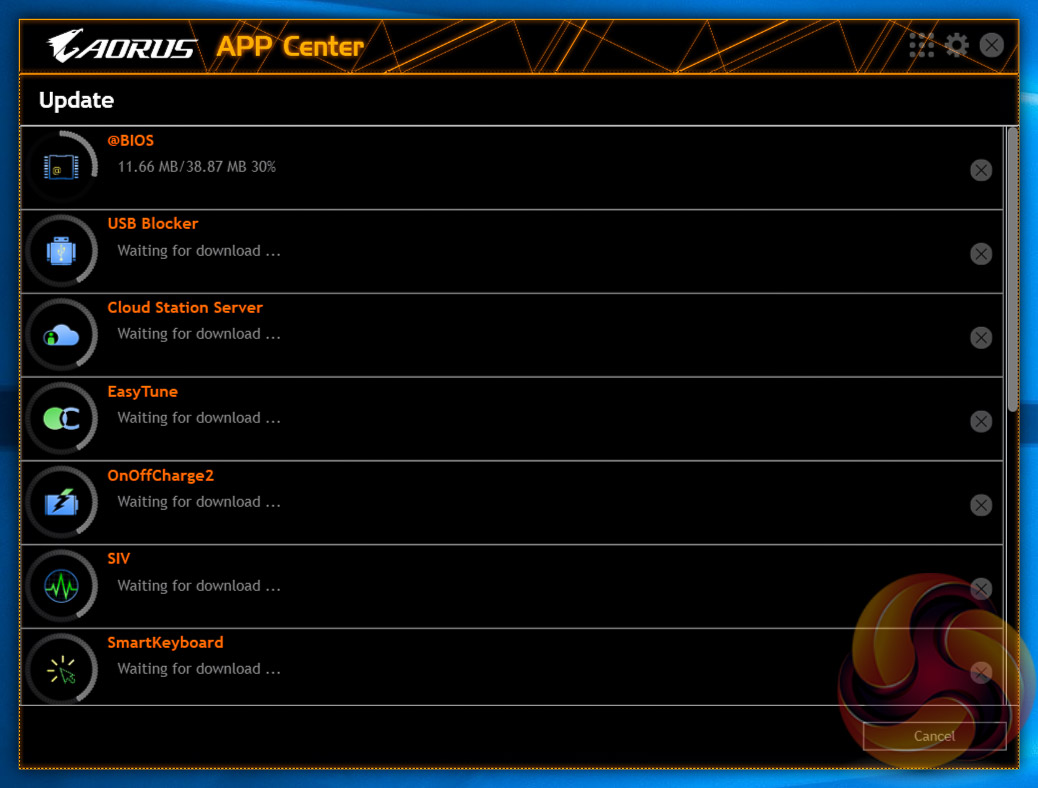This screenshot has height=788, width=1038.
Task: Click the AORUS logo
Action: [x=122, y=46]
